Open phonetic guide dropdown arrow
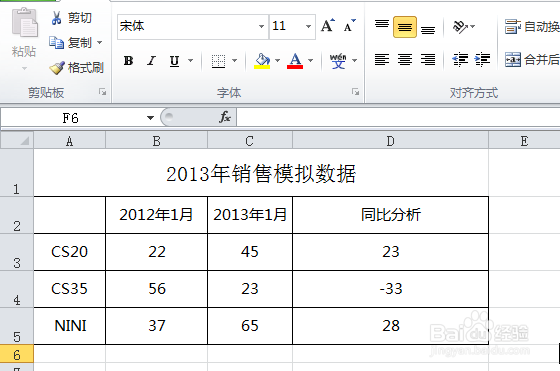 pyautogui.click(x=355, y=61)
